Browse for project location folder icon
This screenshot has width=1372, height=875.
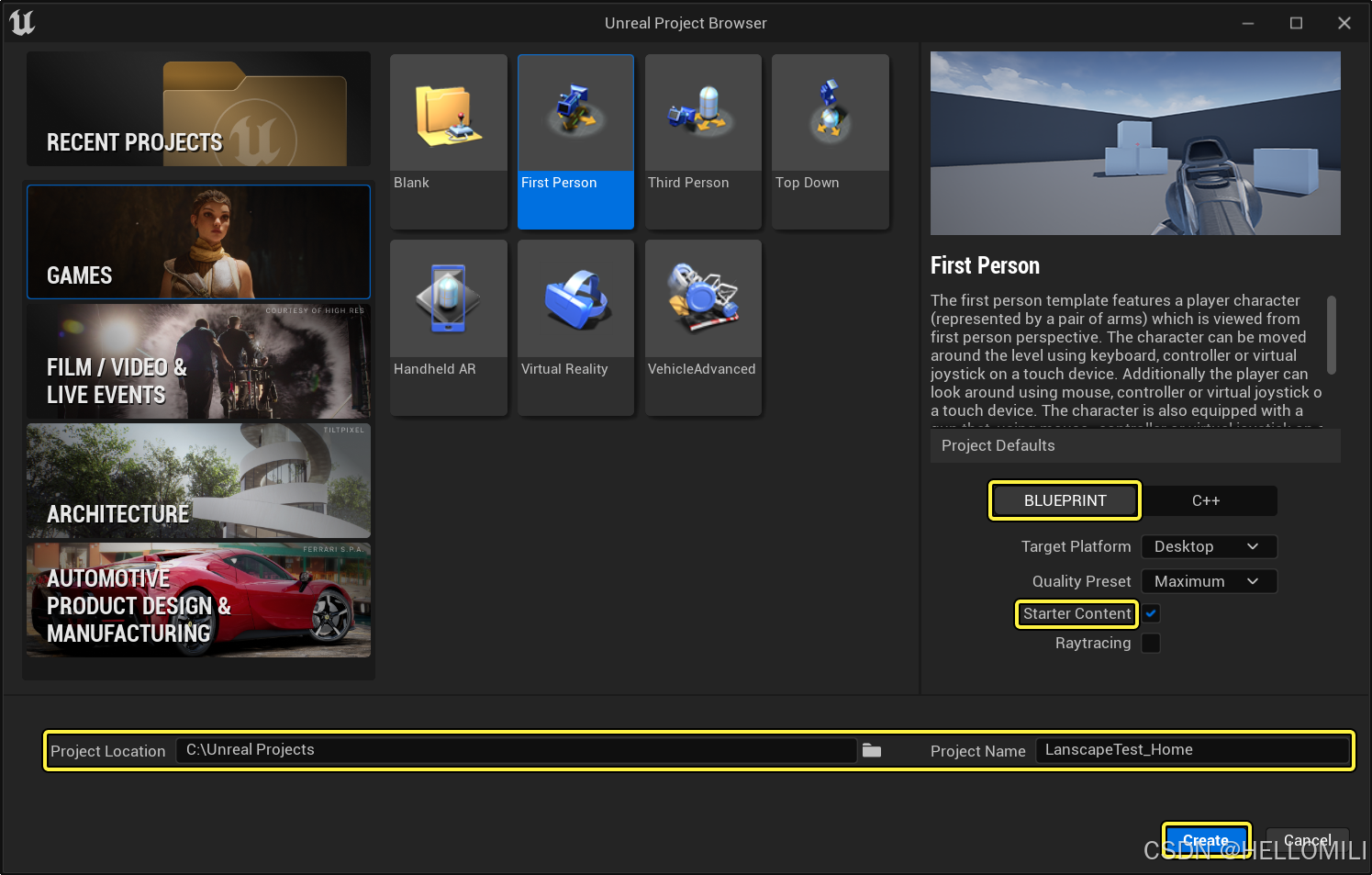[x=872, y=750]
